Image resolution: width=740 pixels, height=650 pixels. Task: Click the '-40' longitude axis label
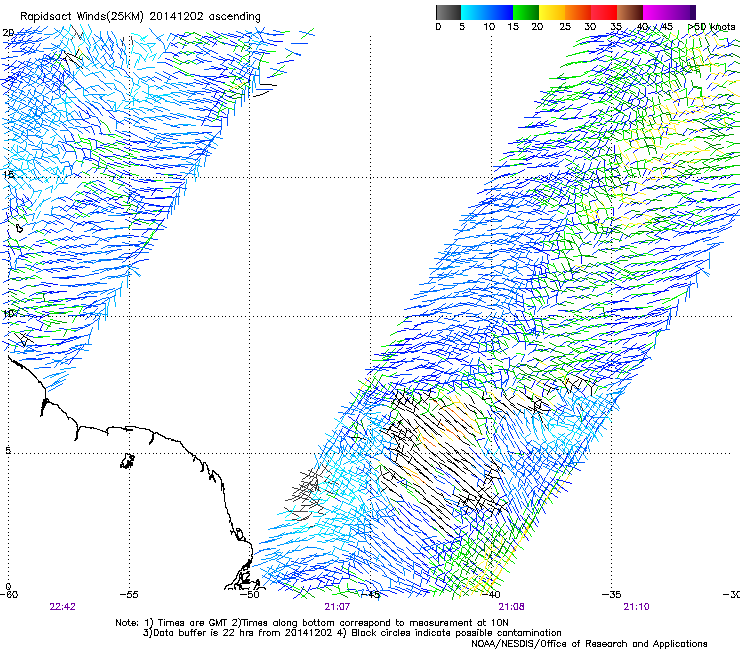coord(491,594)
